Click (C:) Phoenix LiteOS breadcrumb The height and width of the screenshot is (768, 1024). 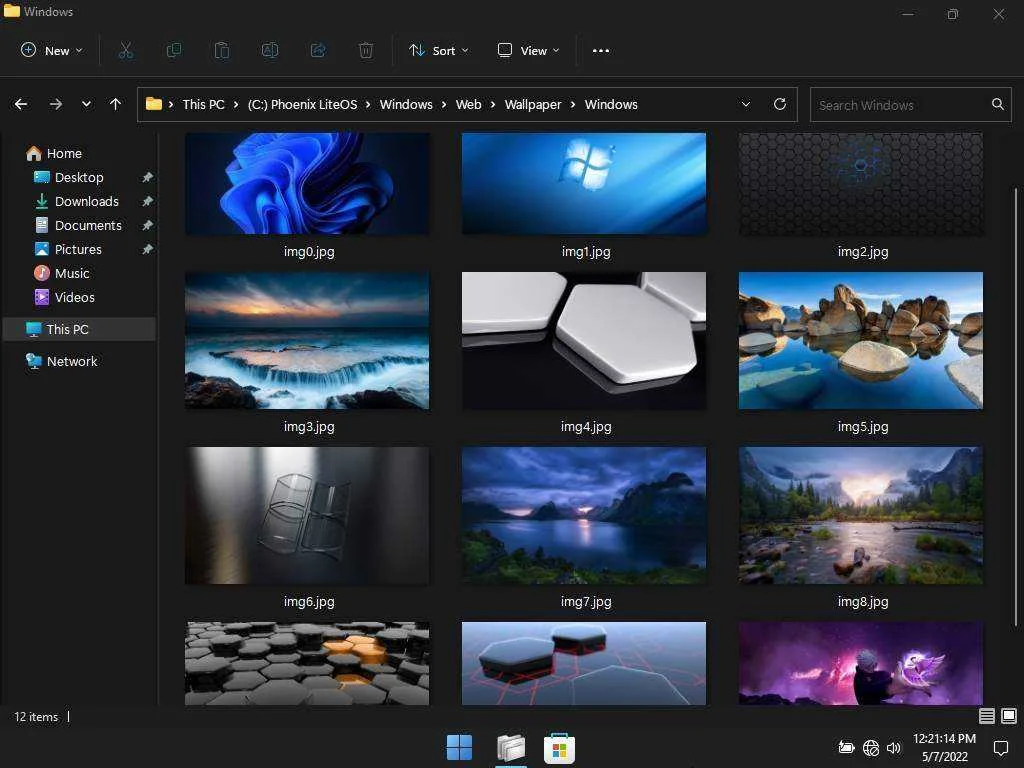[x=302, y=104]
